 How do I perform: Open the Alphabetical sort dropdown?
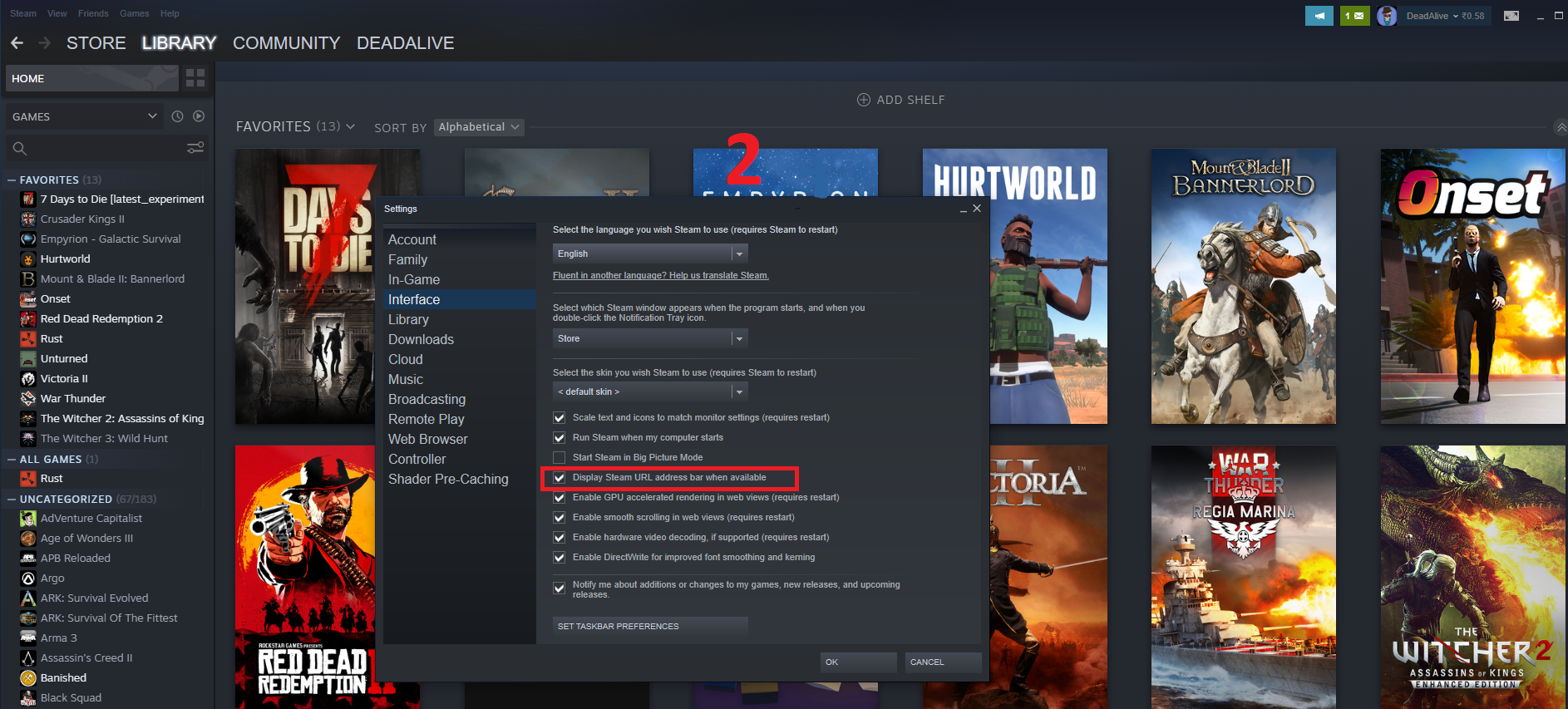(x=479, y=127)
